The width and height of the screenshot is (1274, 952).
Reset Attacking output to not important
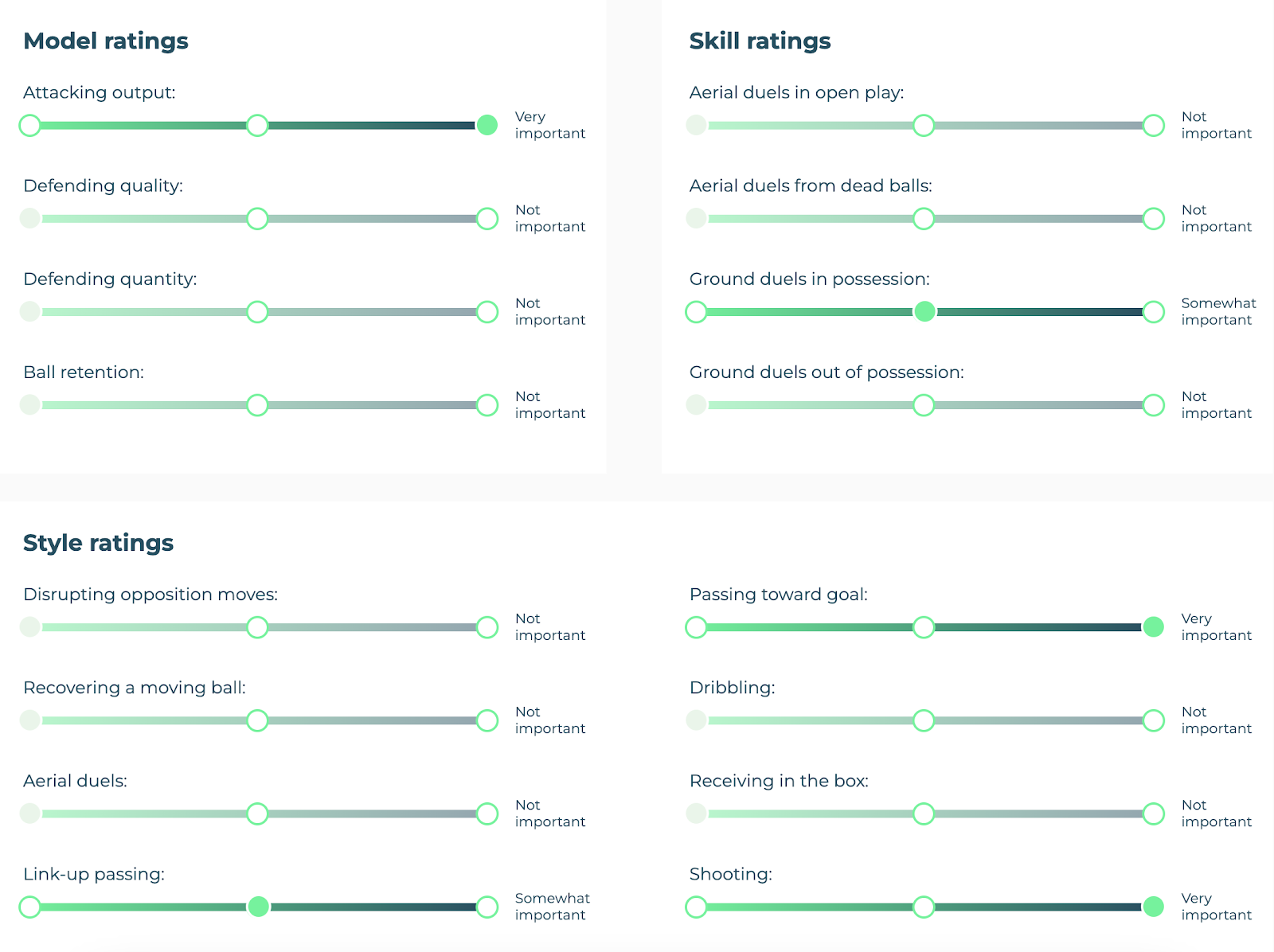(30, 125)
